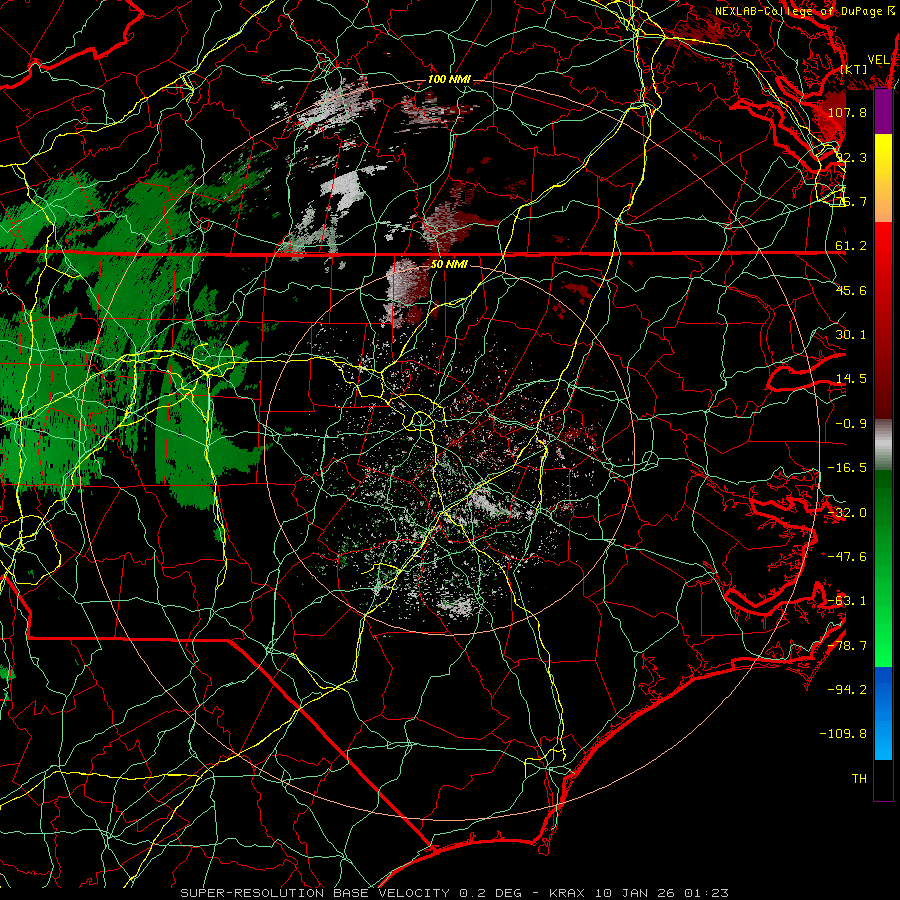Click the 100 NMI range ring label
Screen dimensions: 900x900
click(x=449, y=79)
